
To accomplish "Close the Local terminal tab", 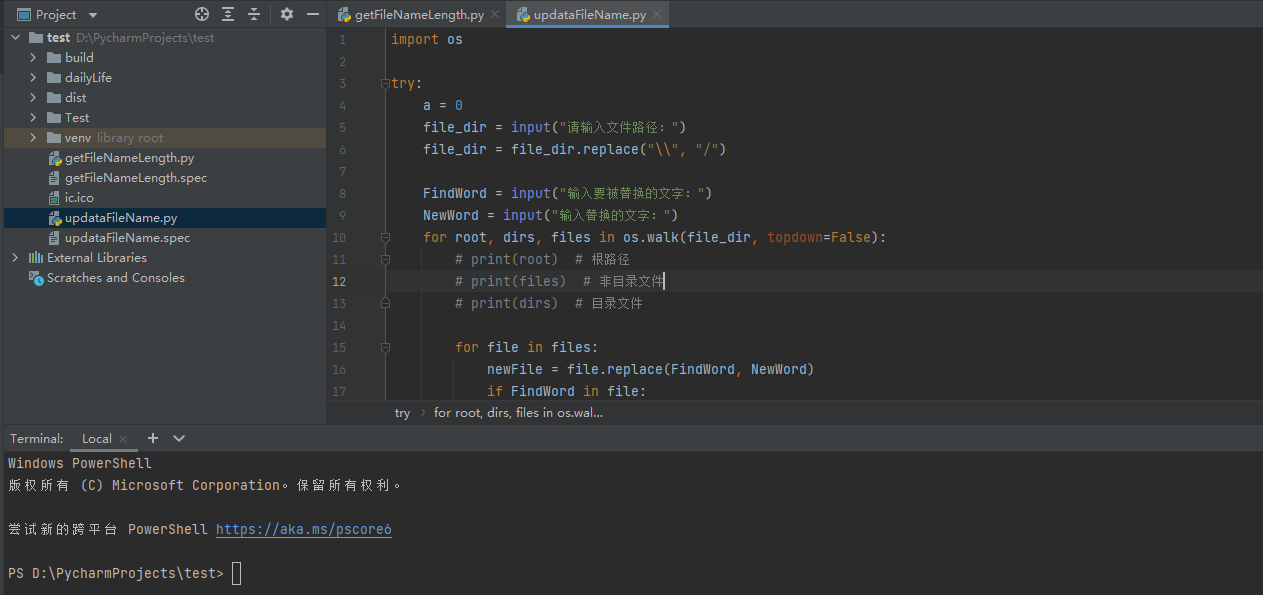I will pos(123,439).
